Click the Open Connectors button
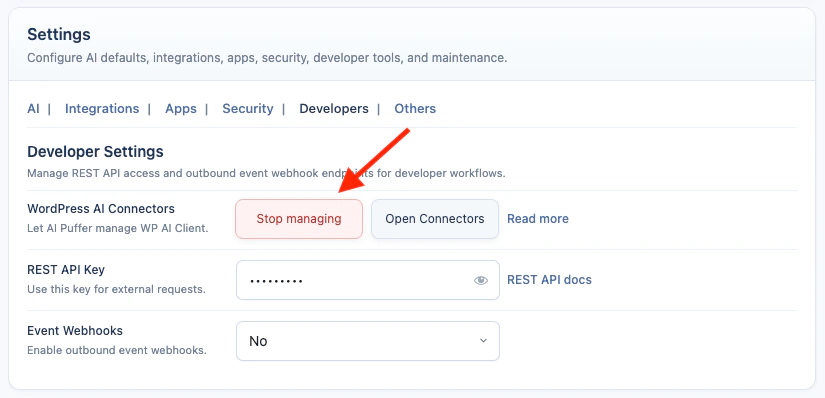The width and height of the screenshot is (825, 398). tap(435, 219)
